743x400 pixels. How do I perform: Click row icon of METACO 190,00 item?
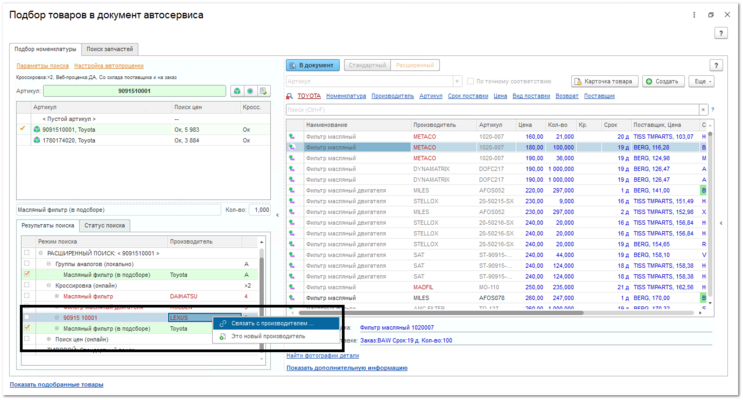[x=292, y=158]
